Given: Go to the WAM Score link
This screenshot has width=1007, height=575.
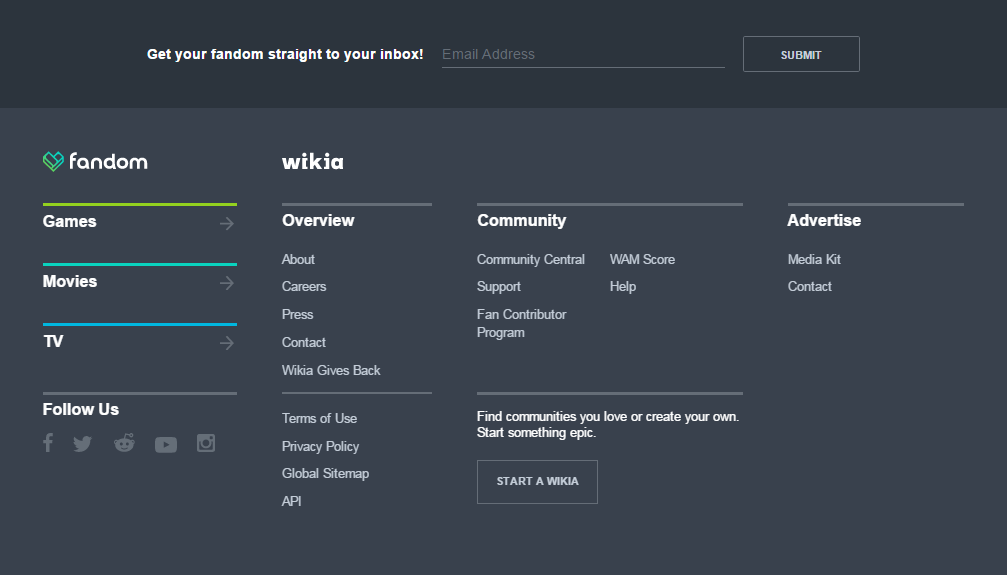Looking at the screenshot, I should pos(642,259).
